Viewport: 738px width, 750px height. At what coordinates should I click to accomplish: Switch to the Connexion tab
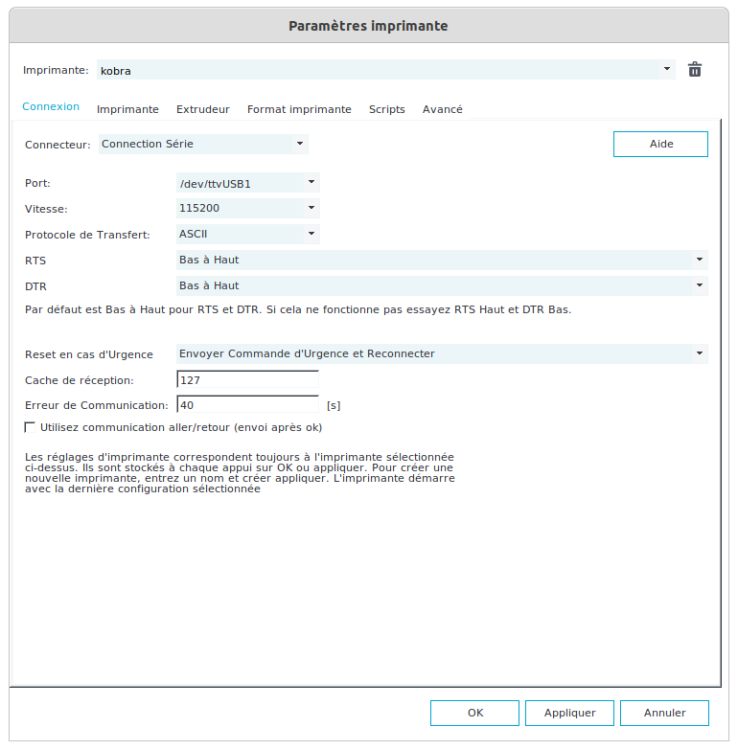click(x=51, y=107)
